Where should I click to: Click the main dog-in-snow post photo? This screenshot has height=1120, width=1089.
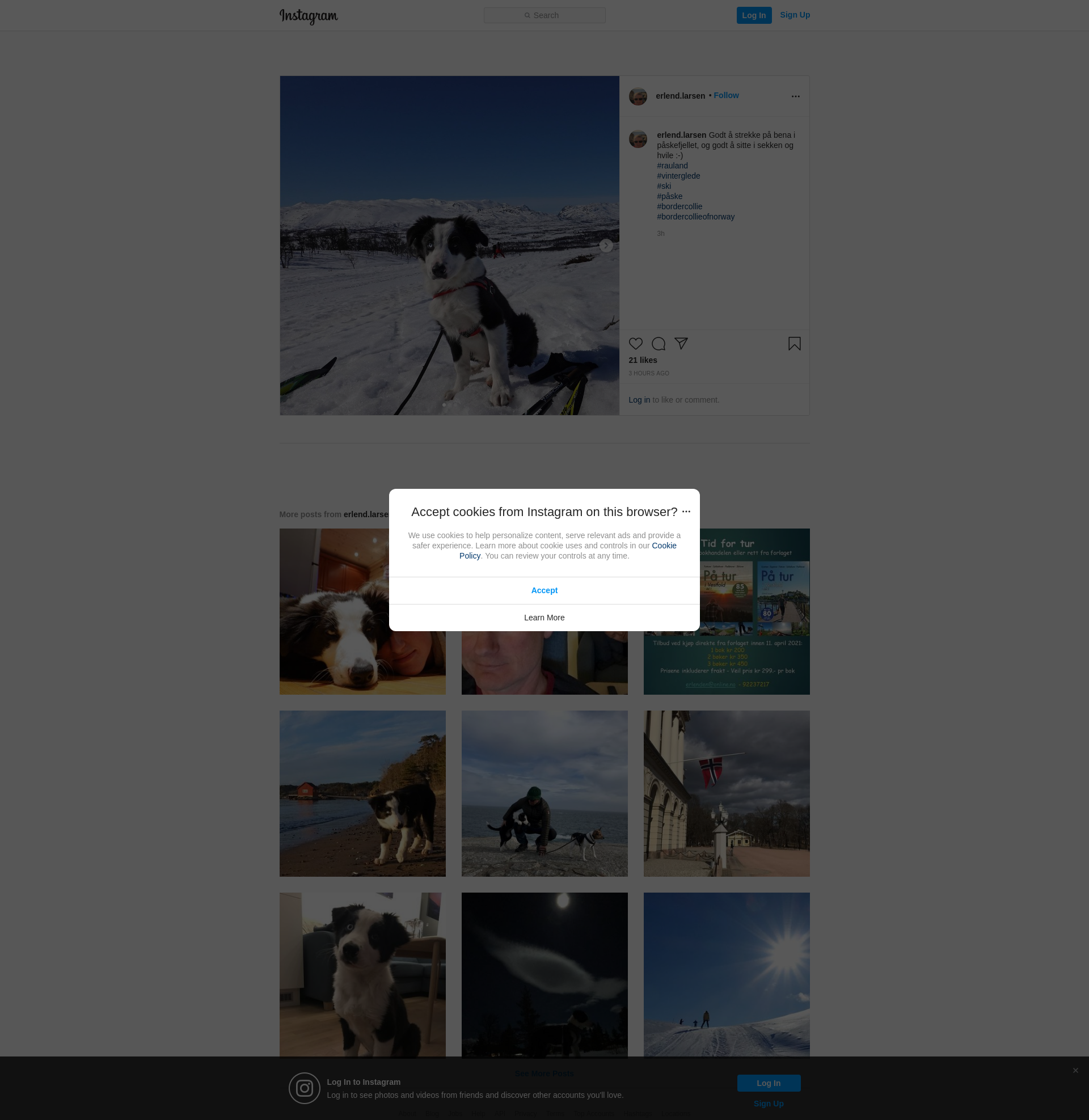coord(449,246)
